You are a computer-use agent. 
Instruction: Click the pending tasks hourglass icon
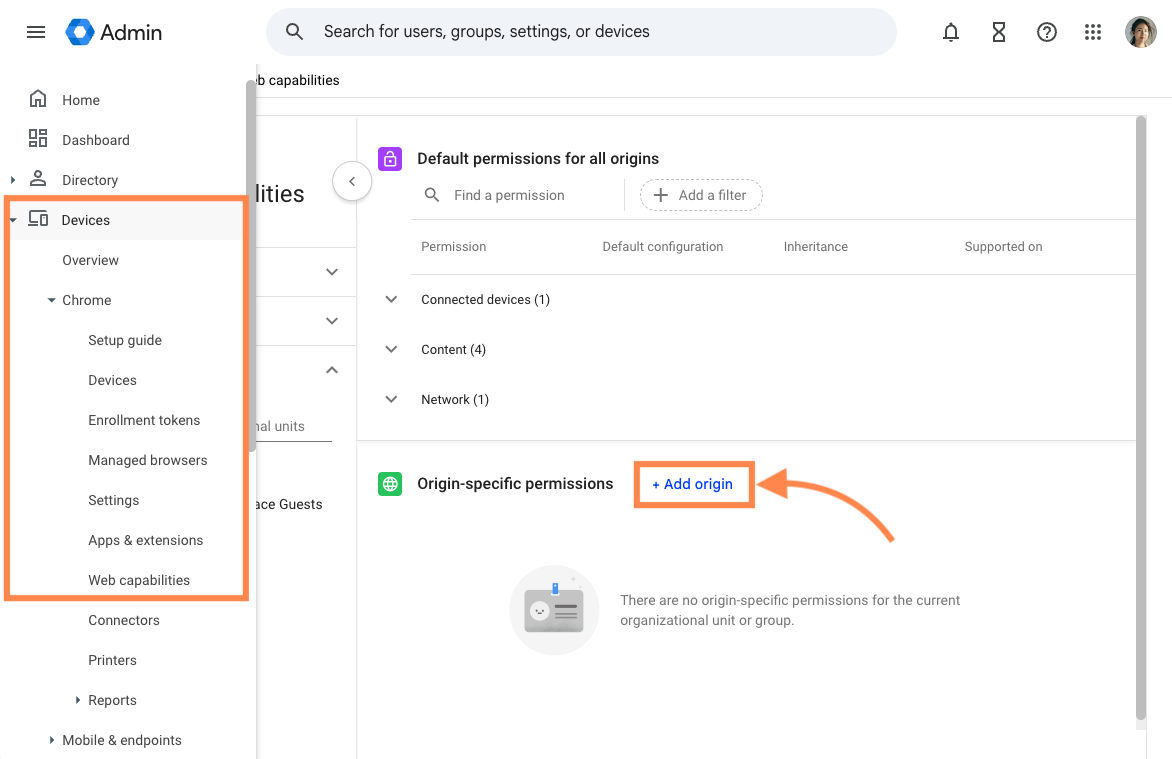(x=998, y=31)
